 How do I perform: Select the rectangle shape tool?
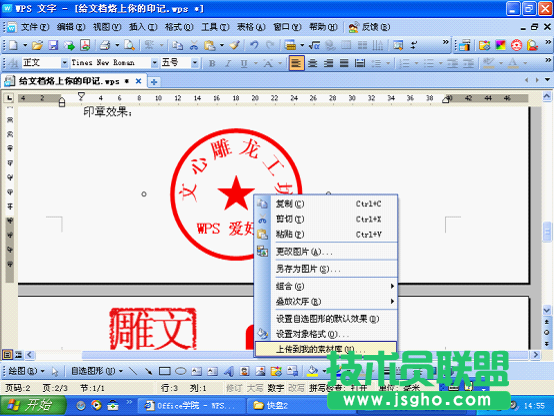pyautogui.click(x=165, y=371)
